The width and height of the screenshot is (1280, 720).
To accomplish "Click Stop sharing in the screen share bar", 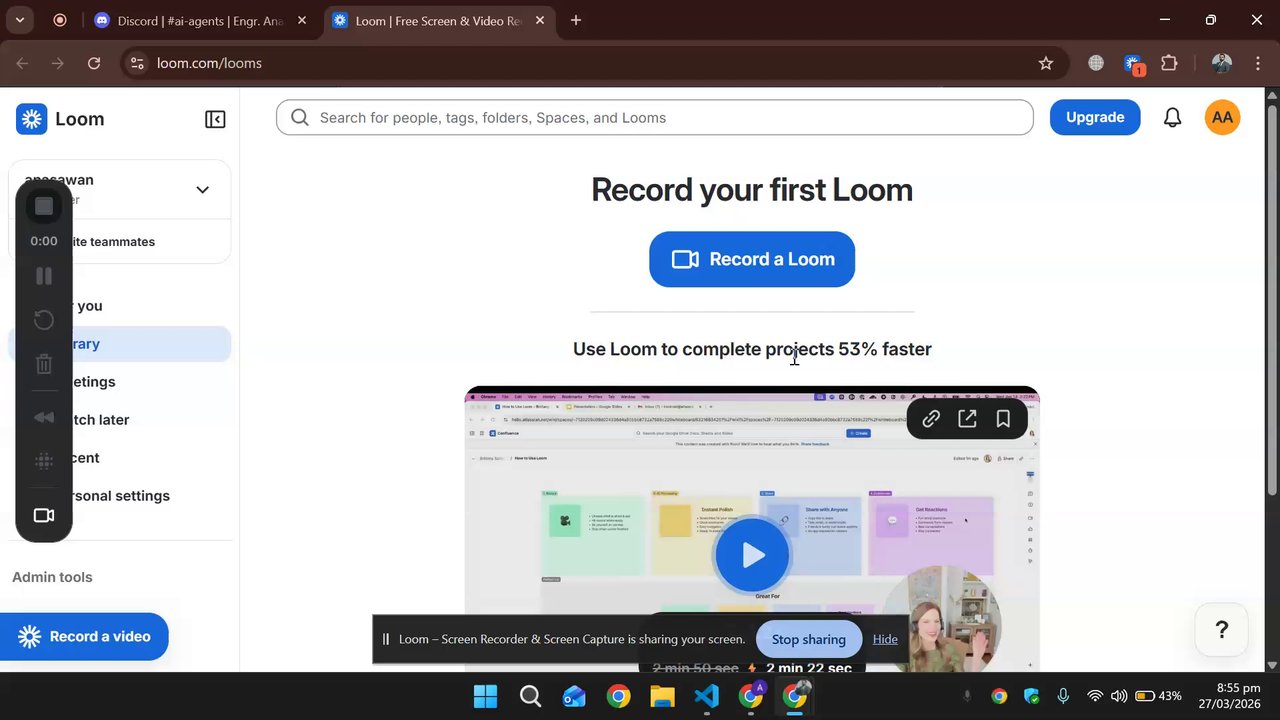I will (809, 640).
